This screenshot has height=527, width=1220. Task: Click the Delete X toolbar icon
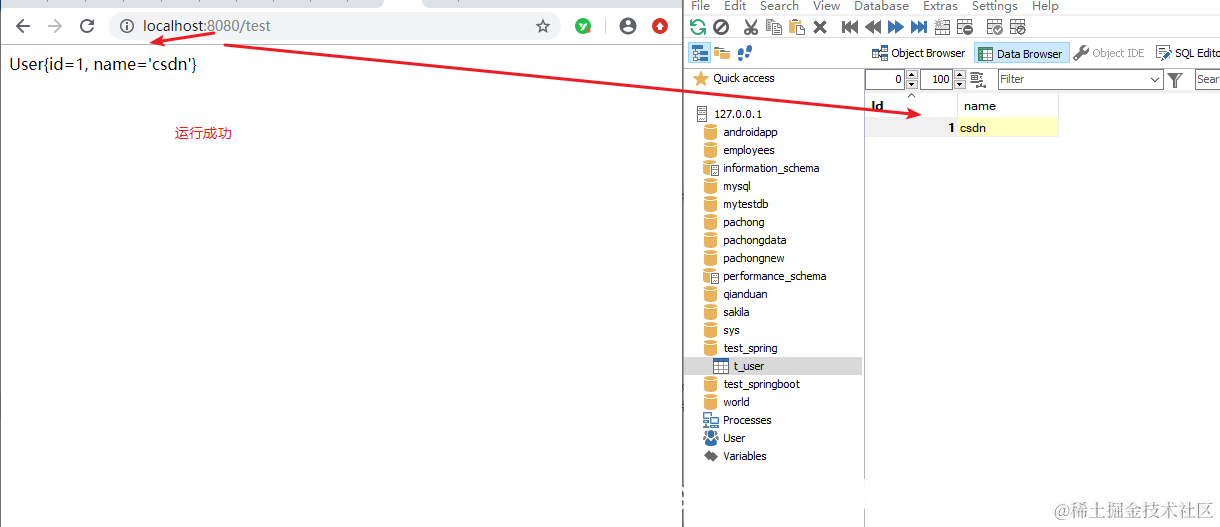pyautogui.click(x=820, y=27)
